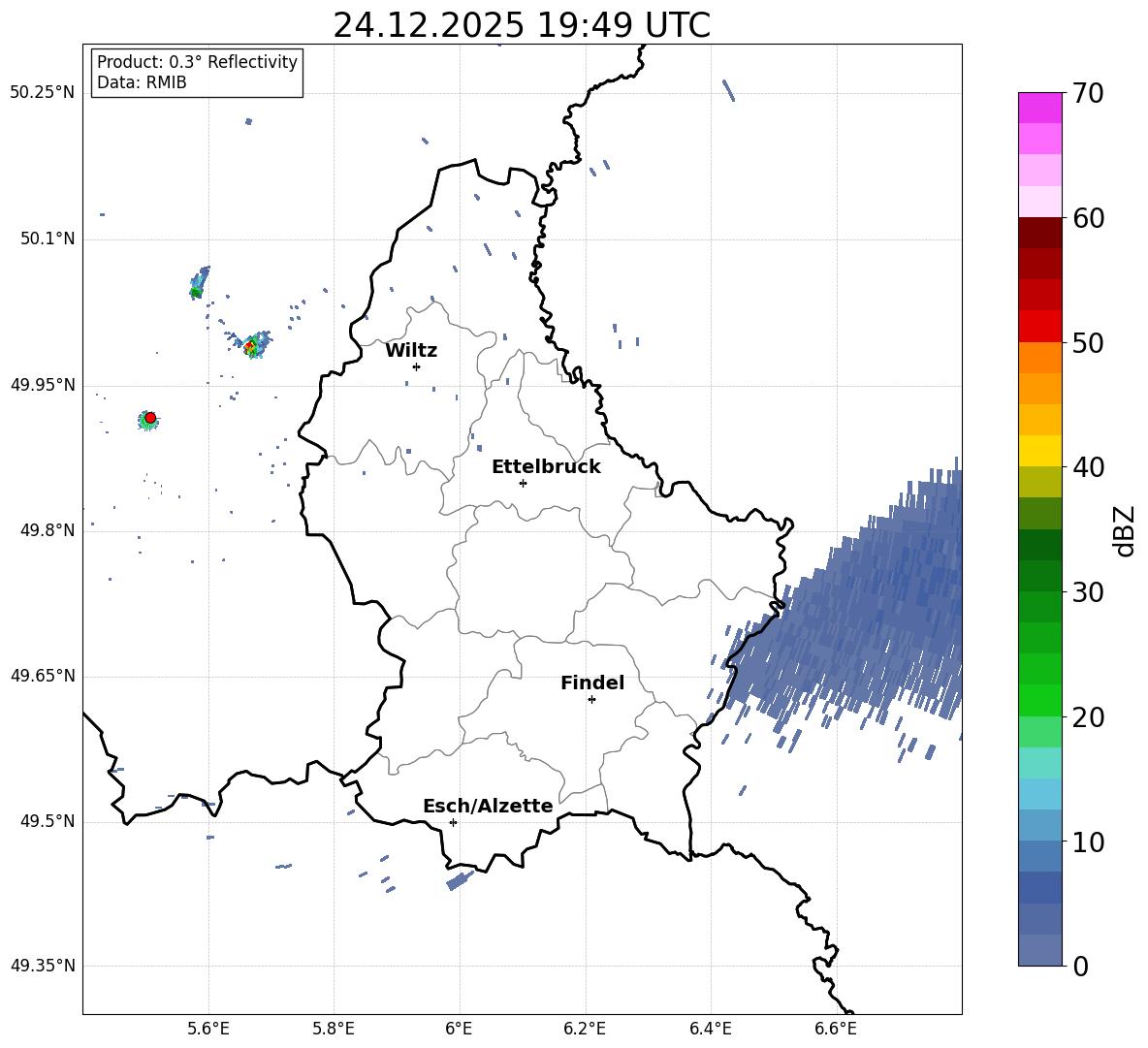This screenshot has height=1048, width=1148.
Task: Click the 'Product: 0.3° Reflectivity' text
Action: coord(197,61)
